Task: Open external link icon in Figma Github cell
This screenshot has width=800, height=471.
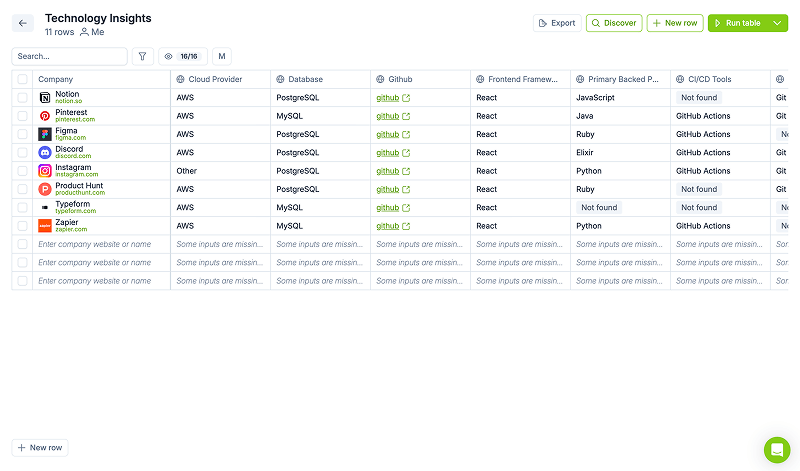Action: (406, 135)
